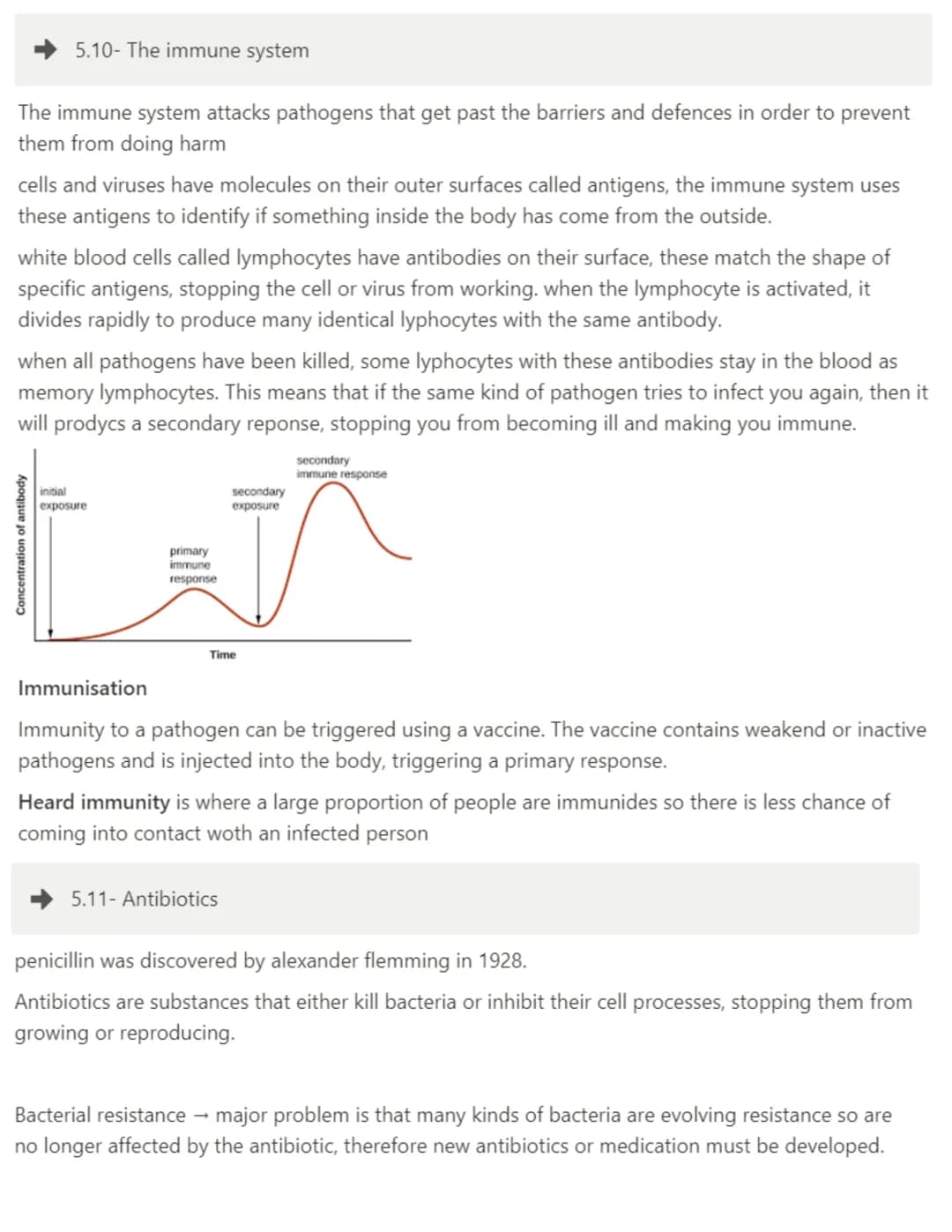This screenshot has height=1232, width=952.
Task: Click the arrow icon beside 5.10 heading
Action: [46, 50]
